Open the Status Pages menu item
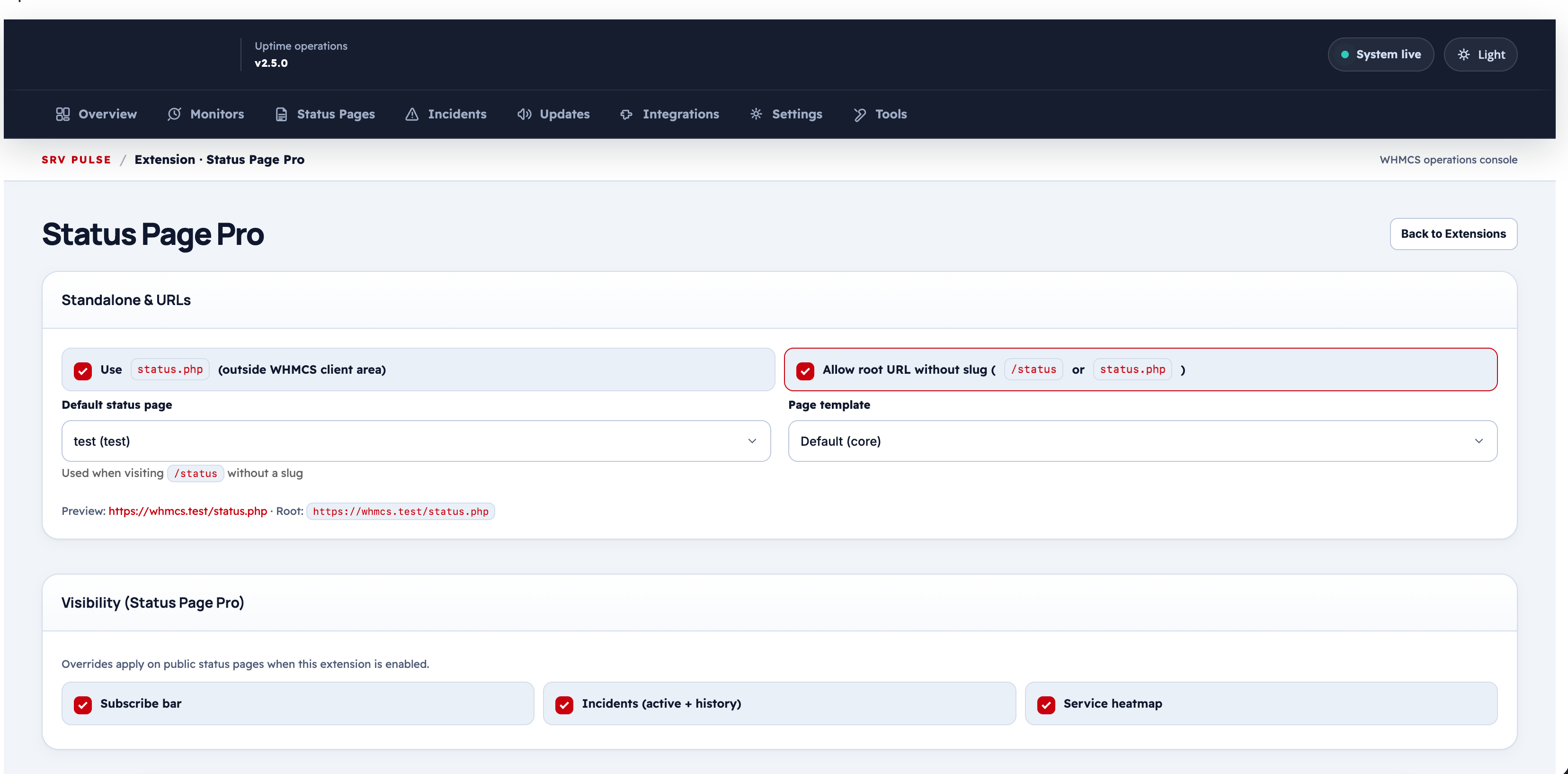 [x=325, y=114]
